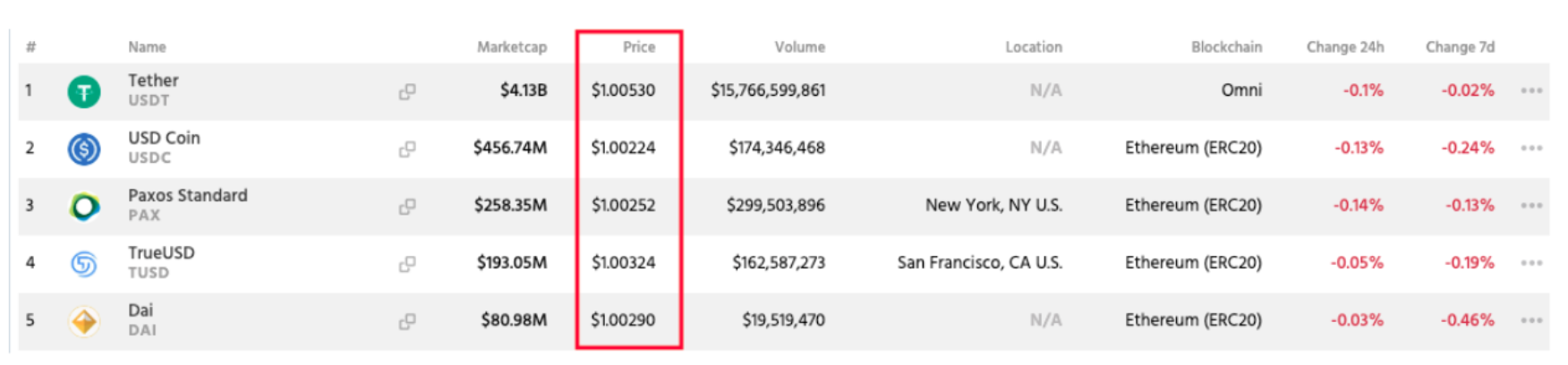Image resolution: width=1568 pixels, height=365 pixels.
Task: Select the TUSD ticker symbol
Action: 149,273
